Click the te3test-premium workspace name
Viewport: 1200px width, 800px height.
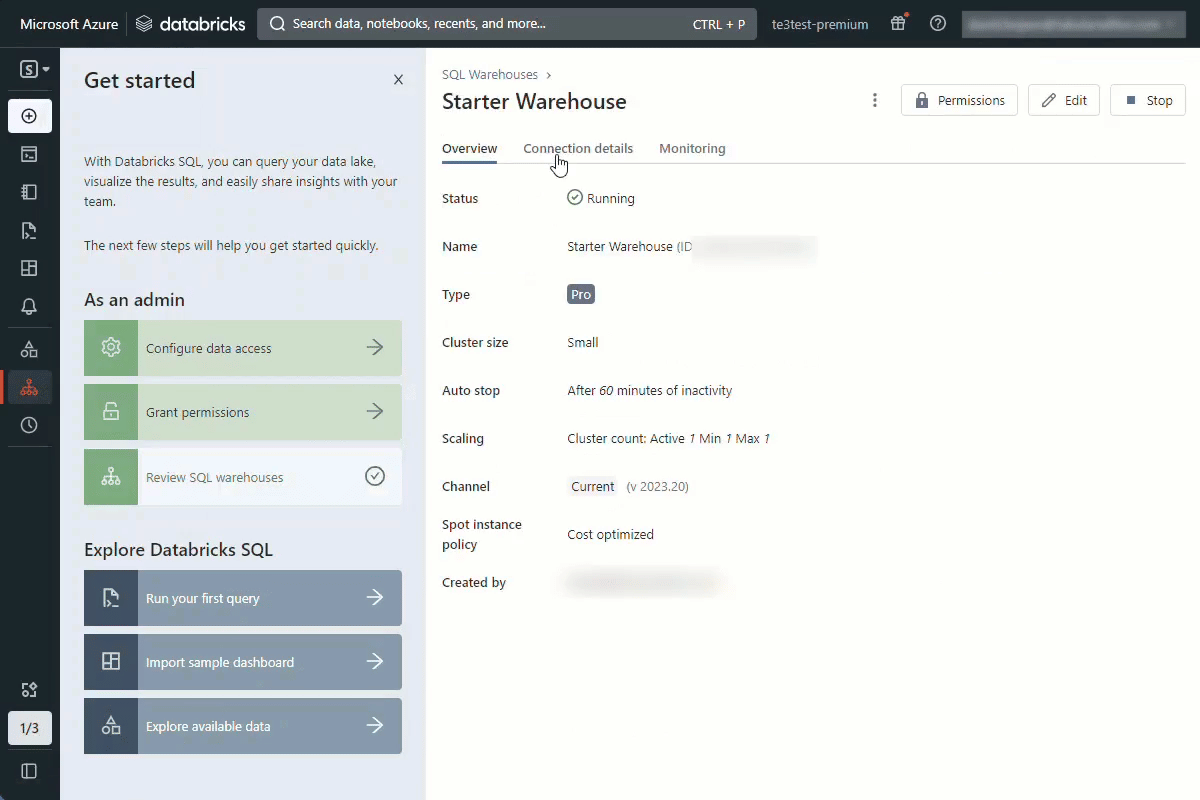[820, 24]
